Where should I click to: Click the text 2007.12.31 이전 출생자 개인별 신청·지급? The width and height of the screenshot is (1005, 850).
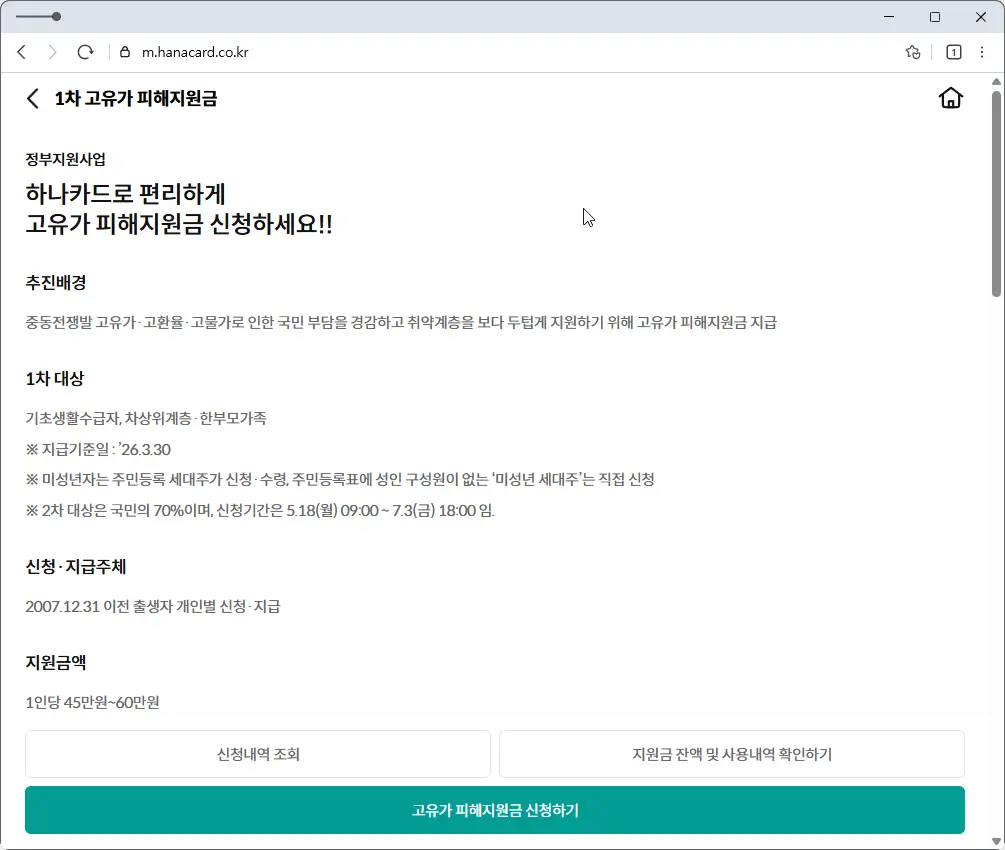click(x=153, y=606)
